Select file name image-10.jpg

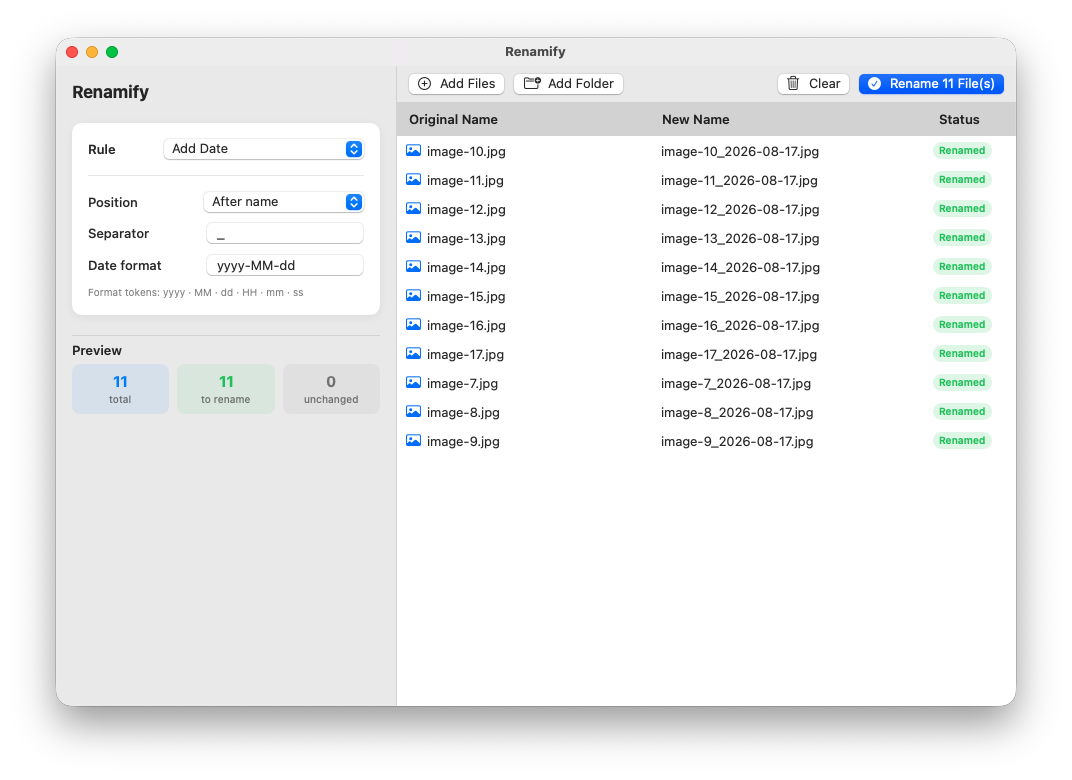coord(466,151)
